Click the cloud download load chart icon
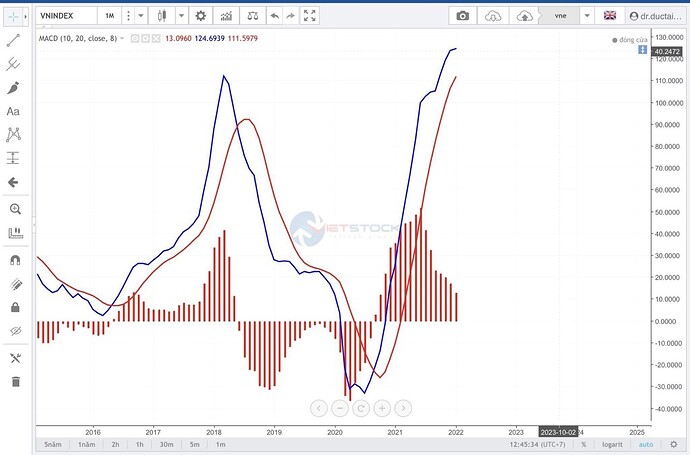This screenshot has height=455, width=690. (x=493, y=16)
